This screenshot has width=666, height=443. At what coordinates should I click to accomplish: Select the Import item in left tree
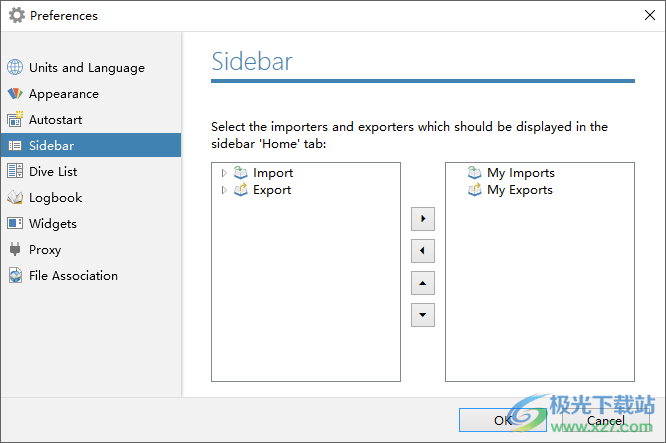pos(273,173)
